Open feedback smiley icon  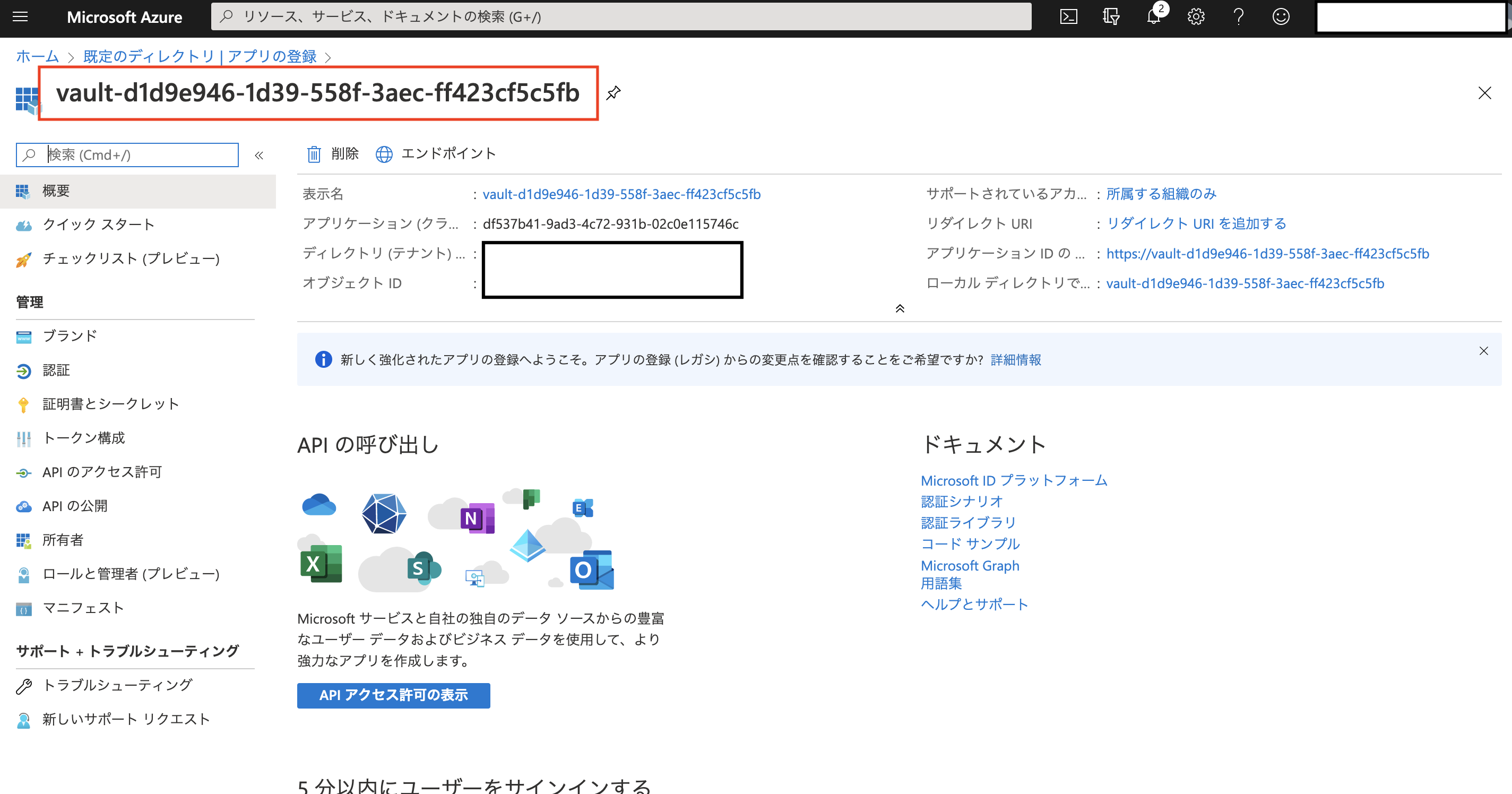(1281, 16)
